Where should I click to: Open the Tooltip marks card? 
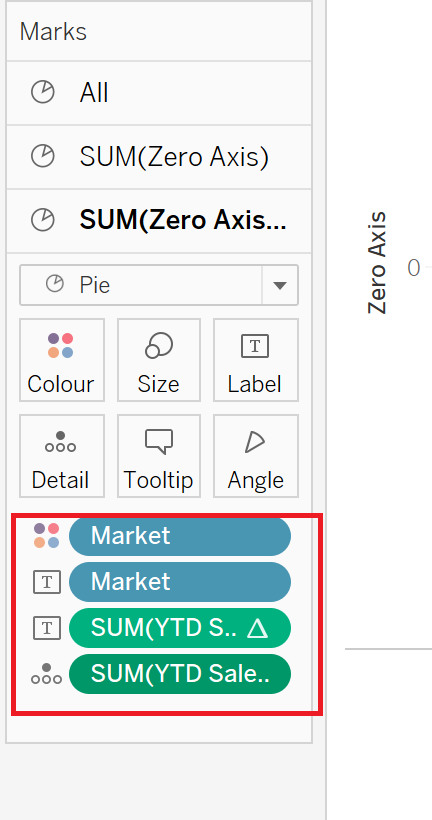click(158, 456)
